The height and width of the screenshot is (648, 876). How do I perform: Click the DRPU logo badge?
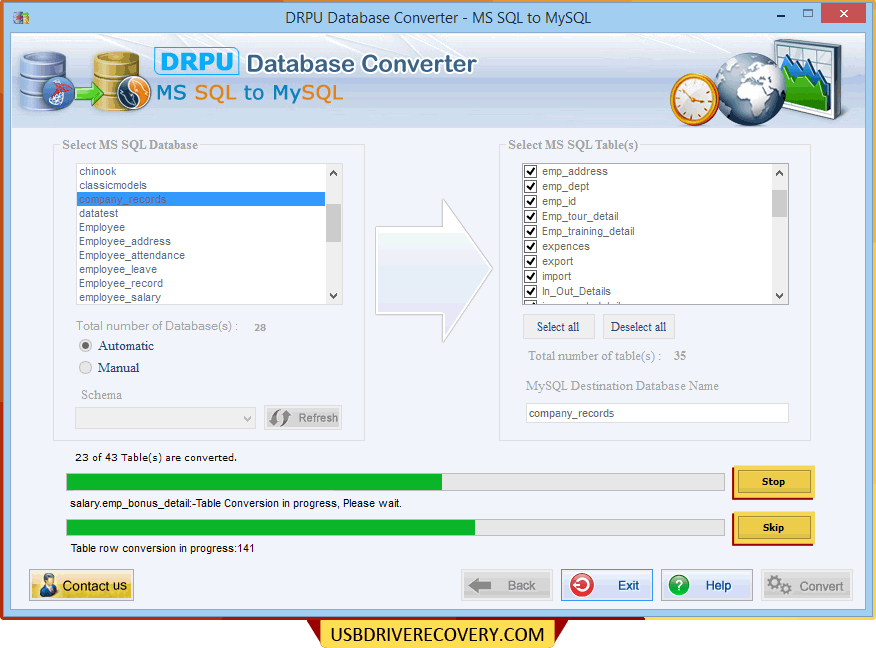[x=197, y=61]
